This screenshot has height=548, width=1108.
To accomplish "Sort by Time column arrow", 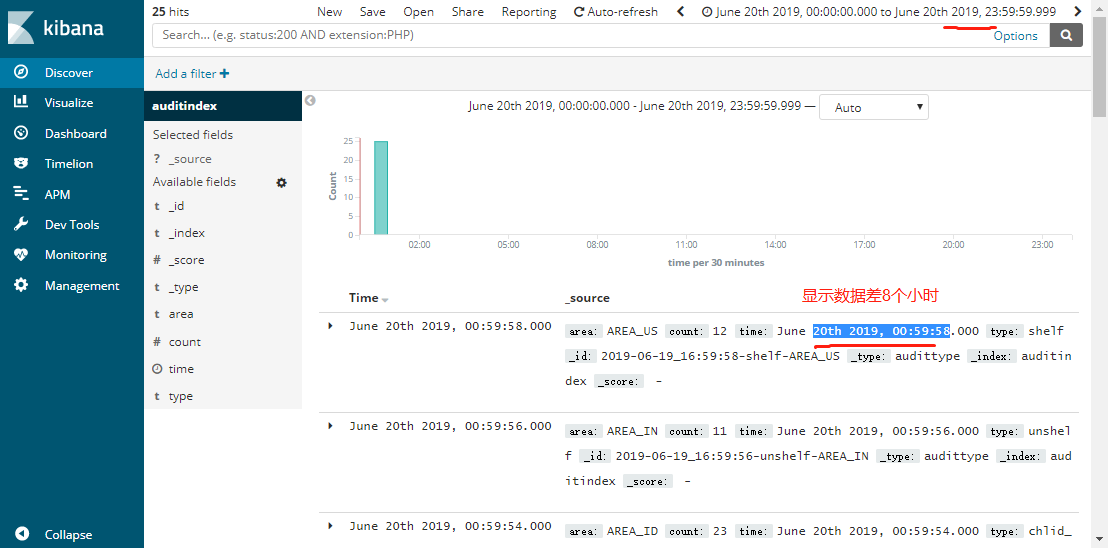I will click(x=385, y=299).
